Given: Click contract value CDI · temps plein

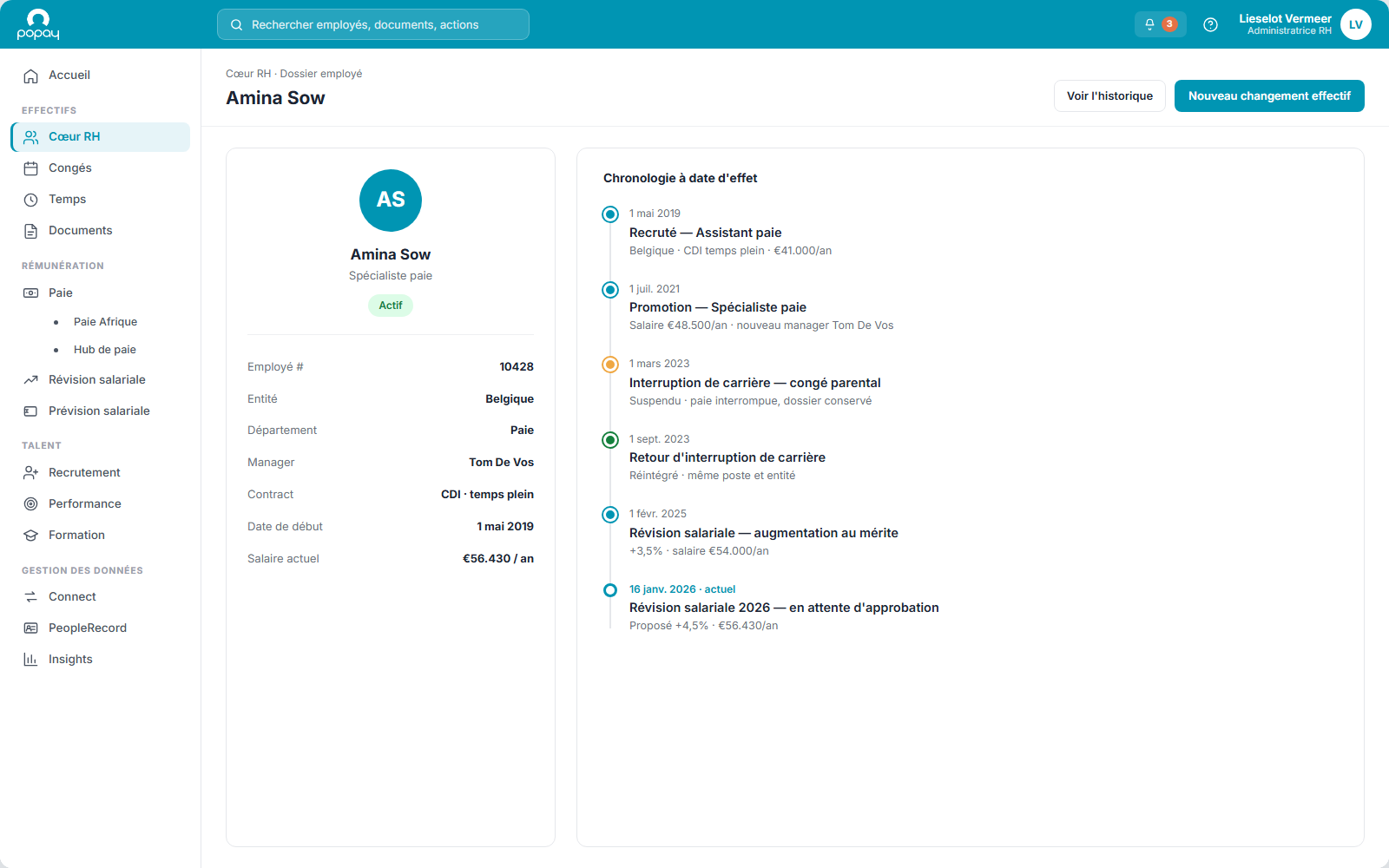Looking at the screenshot, I should pos(487,495).
